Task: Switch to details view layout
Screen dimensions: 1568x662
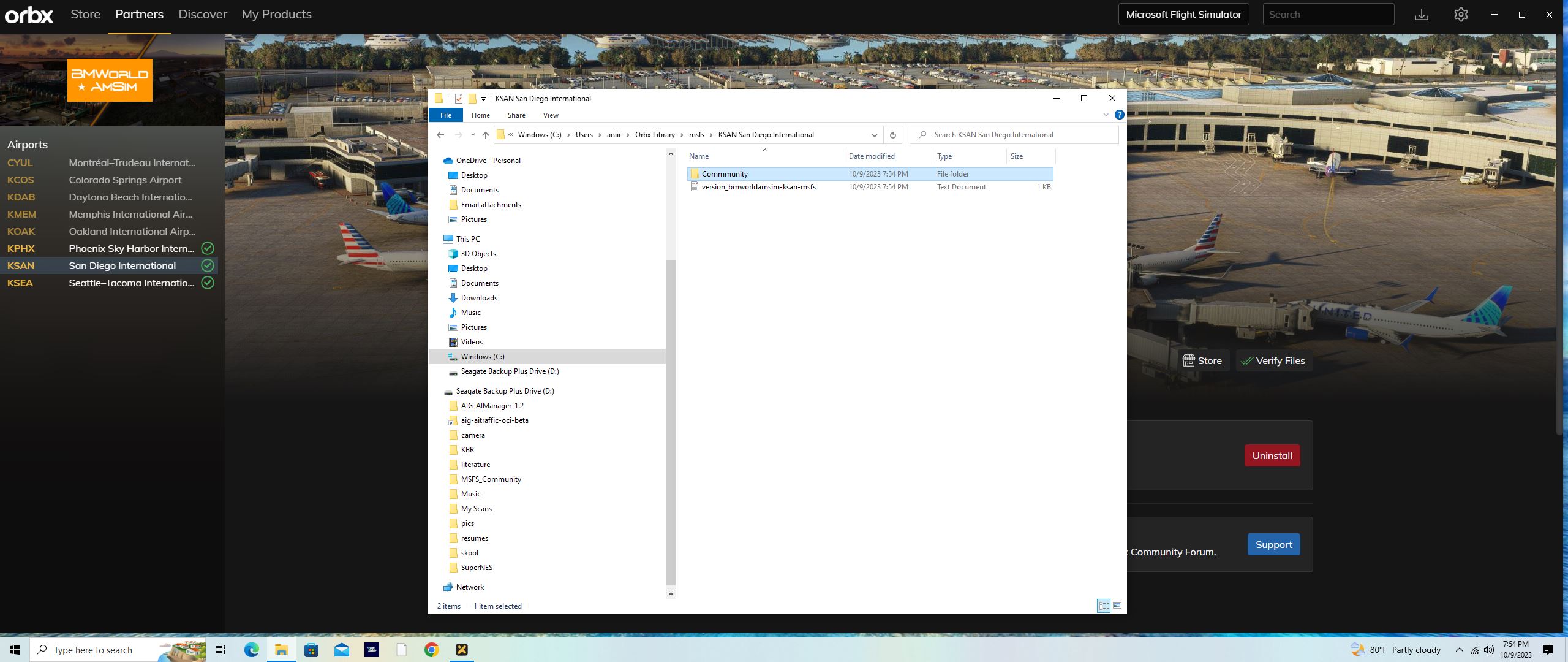Action: (1104, 606)
